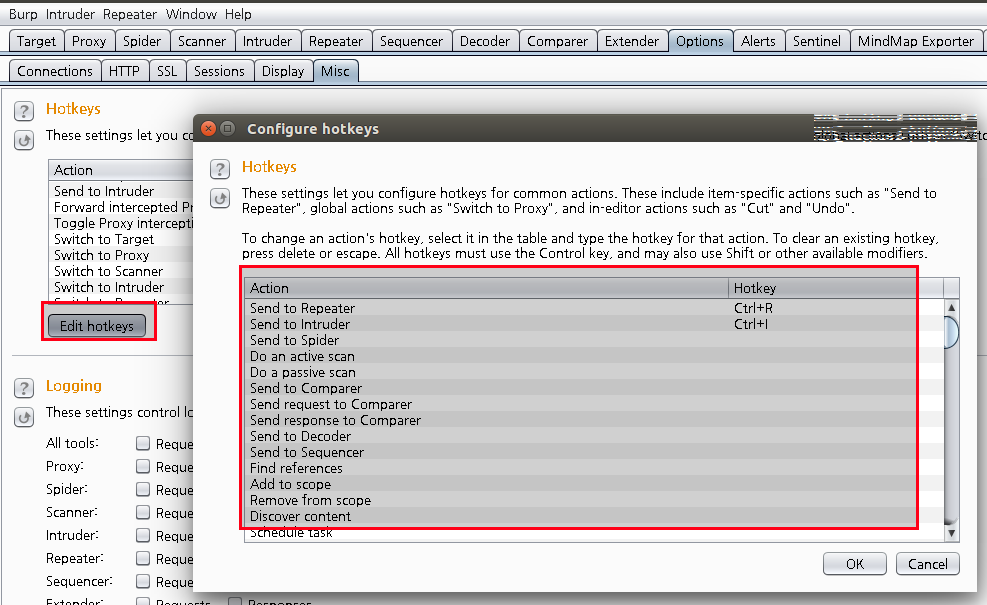
Task: Select Add to scope row
Action: pyautogui.click(x=594, y=484)
